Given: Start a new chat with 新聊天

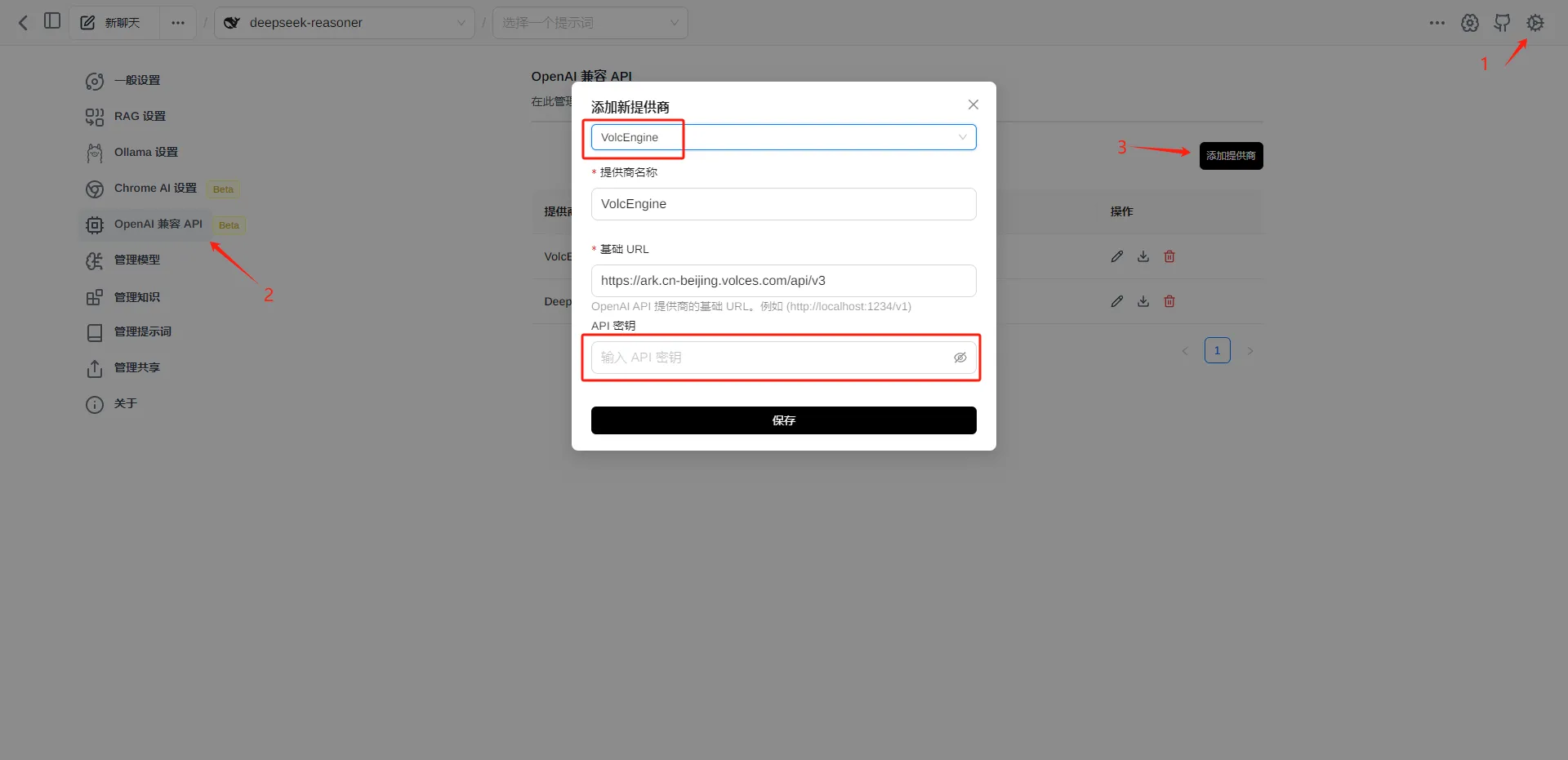Looking at the screenshot, I should pos(113,23).
